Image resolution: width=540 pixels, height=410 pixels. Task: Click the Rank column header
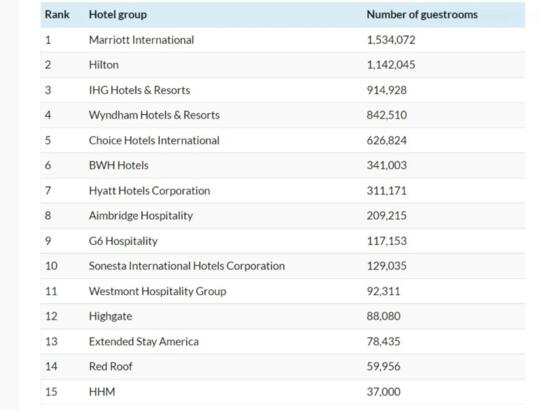pos(57,14)
